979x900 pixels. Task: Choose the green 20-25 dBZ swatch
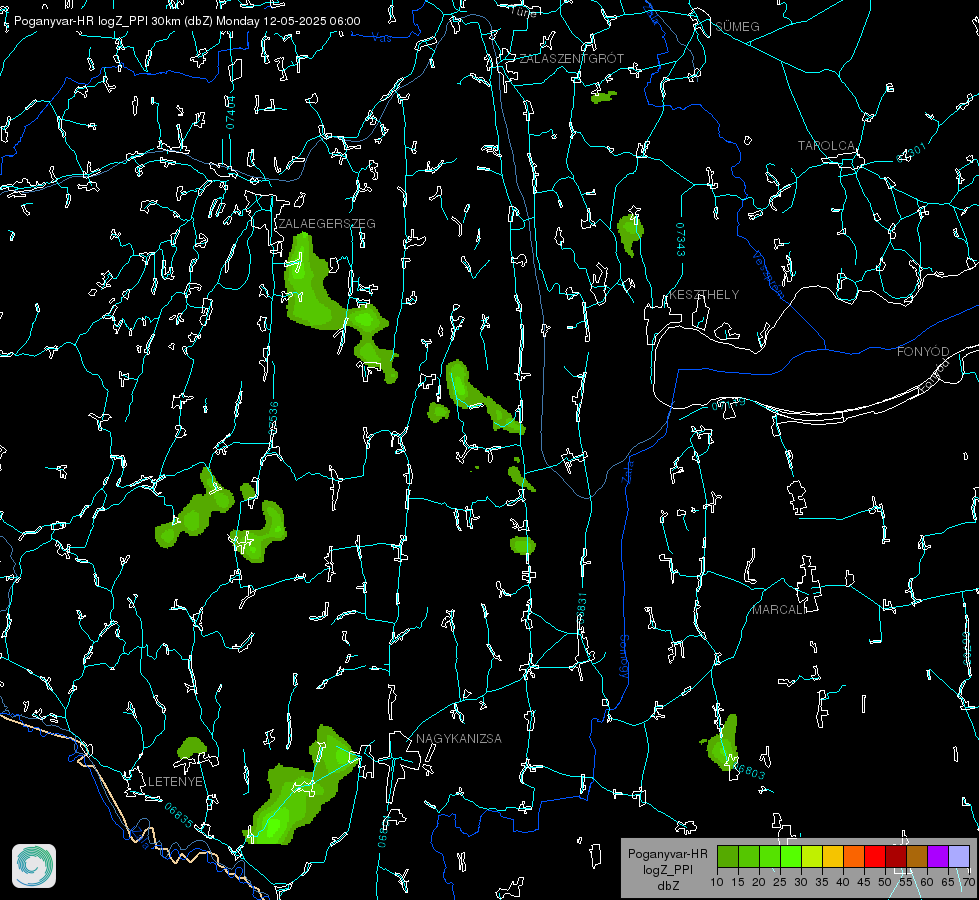click(x=770, y=856)
